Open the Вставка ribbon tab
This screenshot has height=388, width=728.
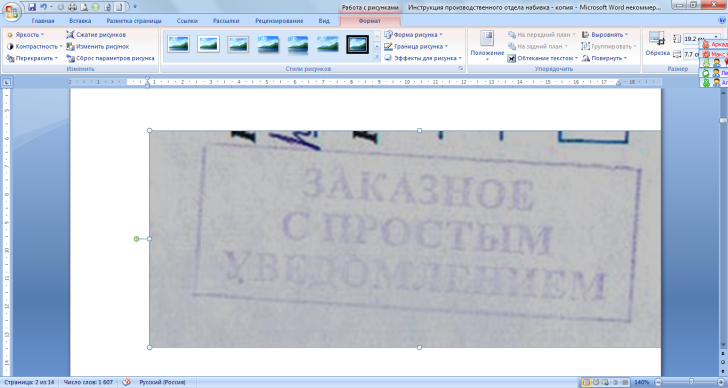tap(80, 21)
